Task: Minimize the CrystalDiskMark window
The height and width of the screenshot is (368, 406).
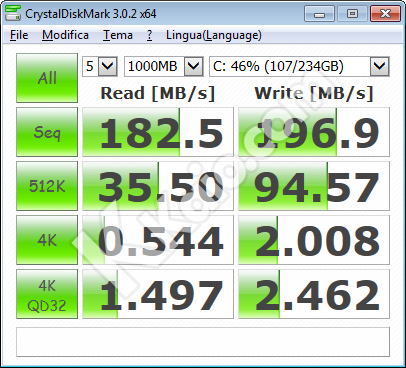Action: coord(319,14)
